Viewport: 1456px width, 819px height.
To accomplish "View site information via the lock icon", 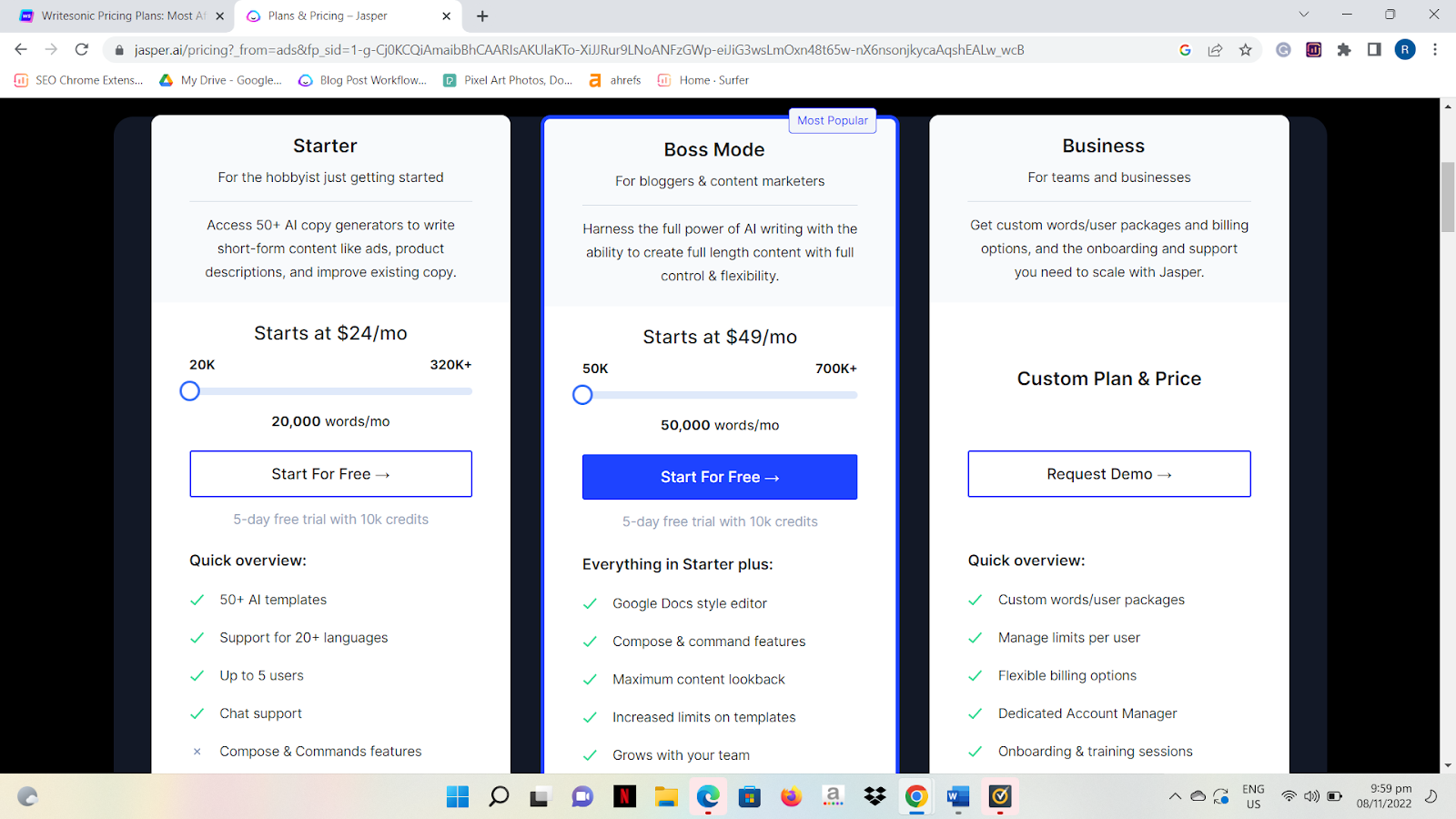I will [x=118, y=50].
